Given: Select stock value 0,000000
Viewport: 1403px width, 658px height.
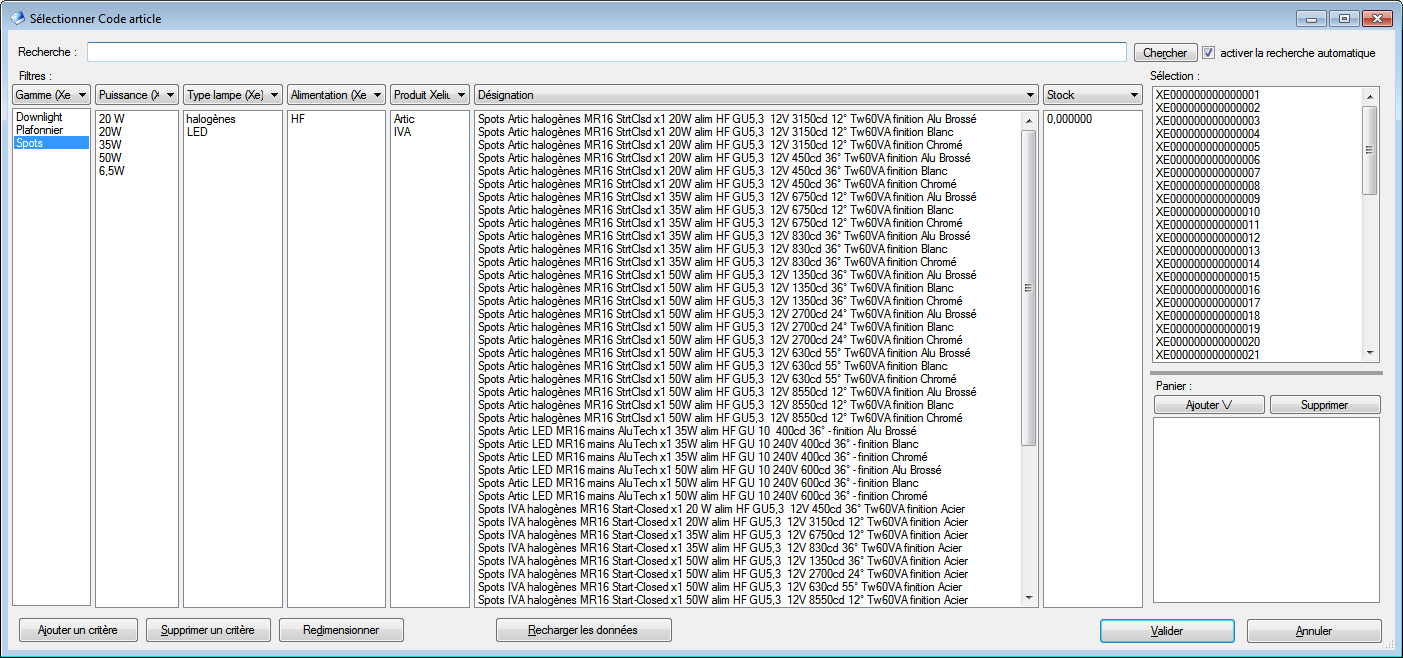Looking at the screenshot, I should pos(1092,119).
